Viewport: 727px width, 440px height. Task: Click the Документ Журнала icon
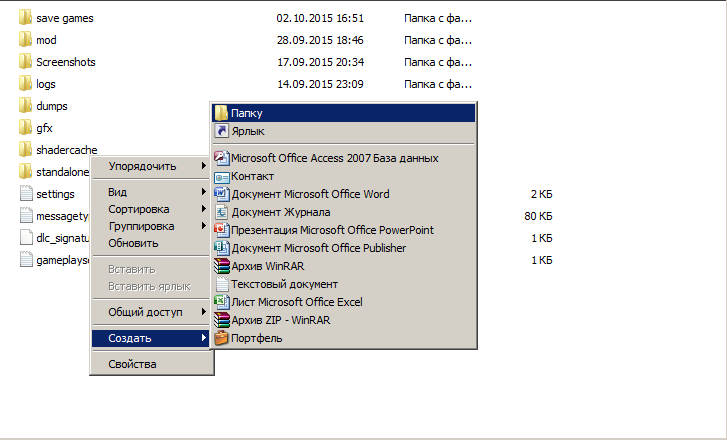tap(221, 212)
